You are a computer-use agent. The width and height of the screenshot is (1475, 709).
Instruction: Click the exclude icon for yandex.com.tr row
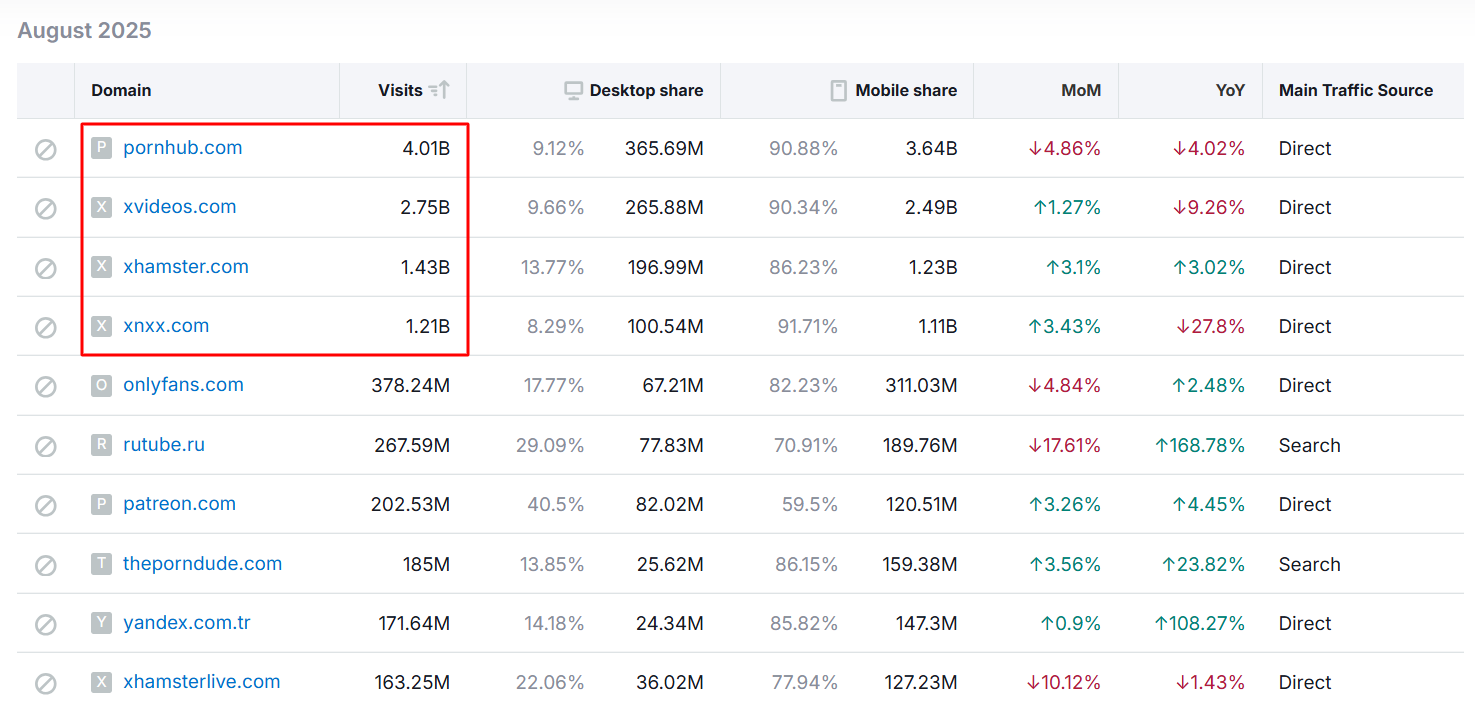46,624
